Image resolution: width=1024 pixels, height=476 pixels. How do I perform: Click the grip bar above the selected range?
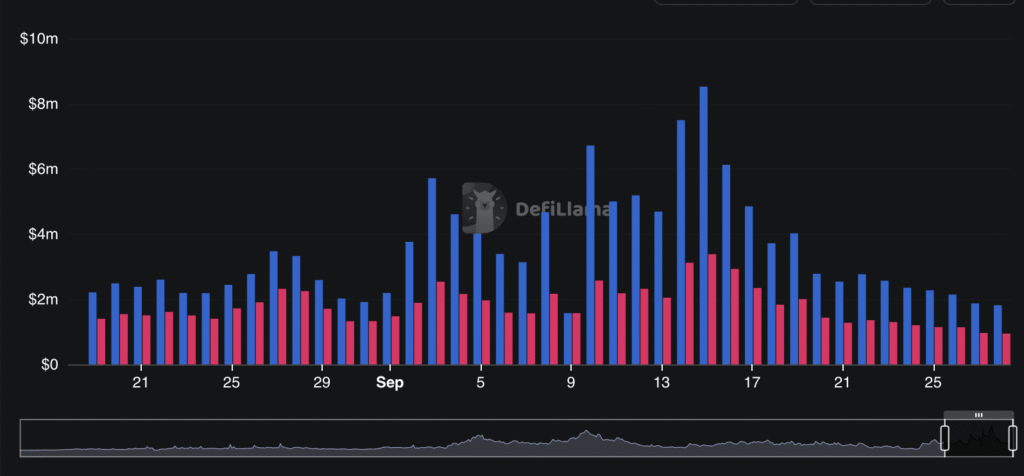(979, 414)
